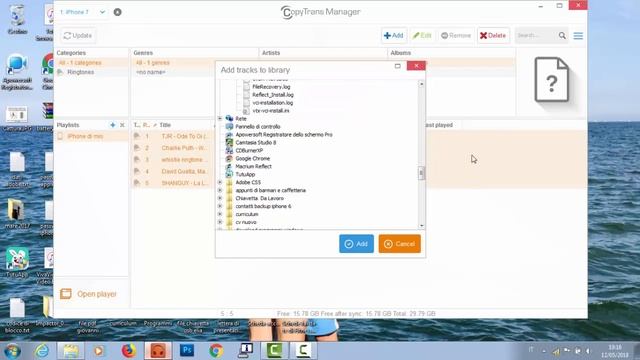Expand the Rete tree node
The image size is (640, 360).
[x=220, y=119]
